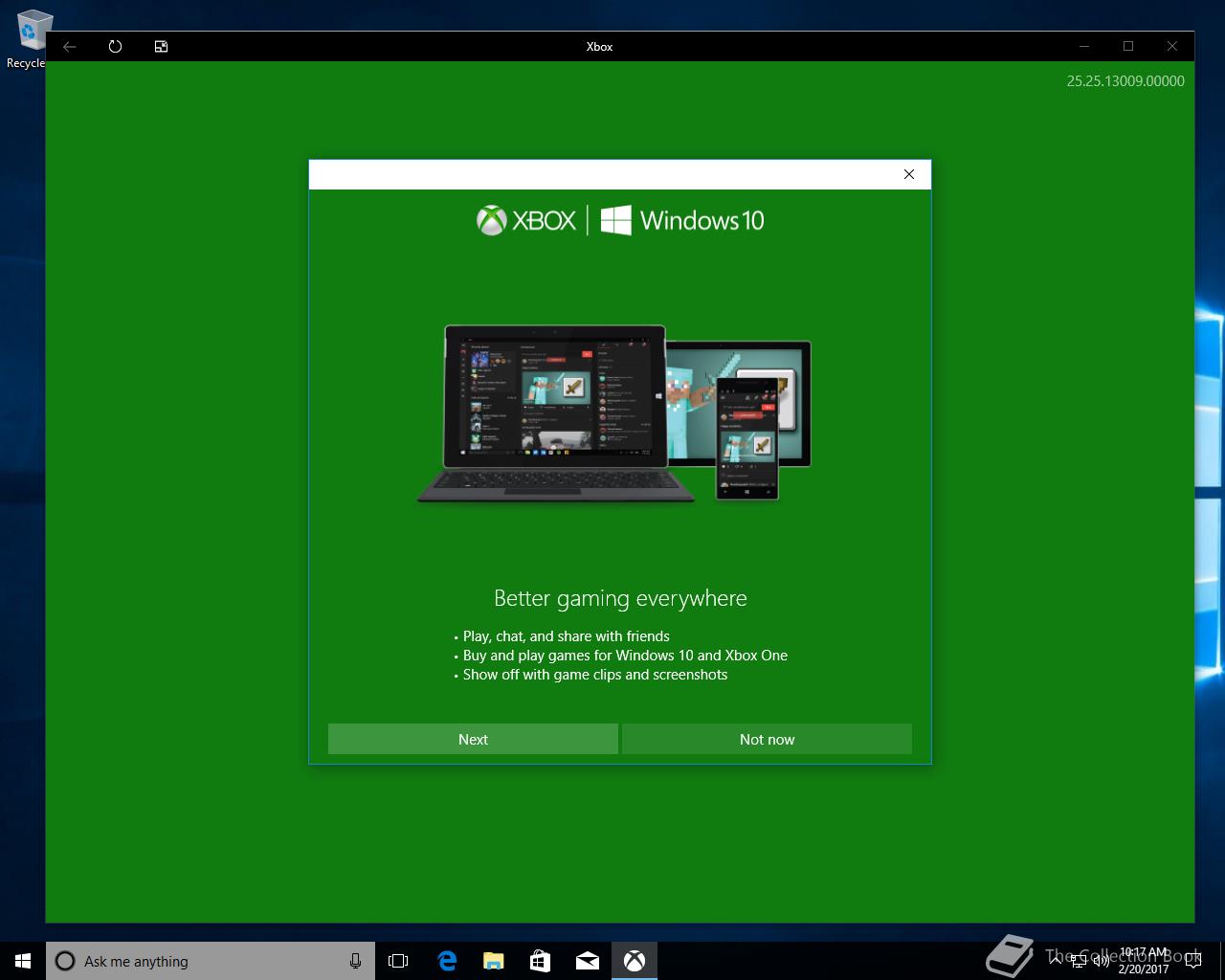Go back with the Xbox title bar arrow
Viewport: 1225px width, 980px height.
[x=69, y=46]
